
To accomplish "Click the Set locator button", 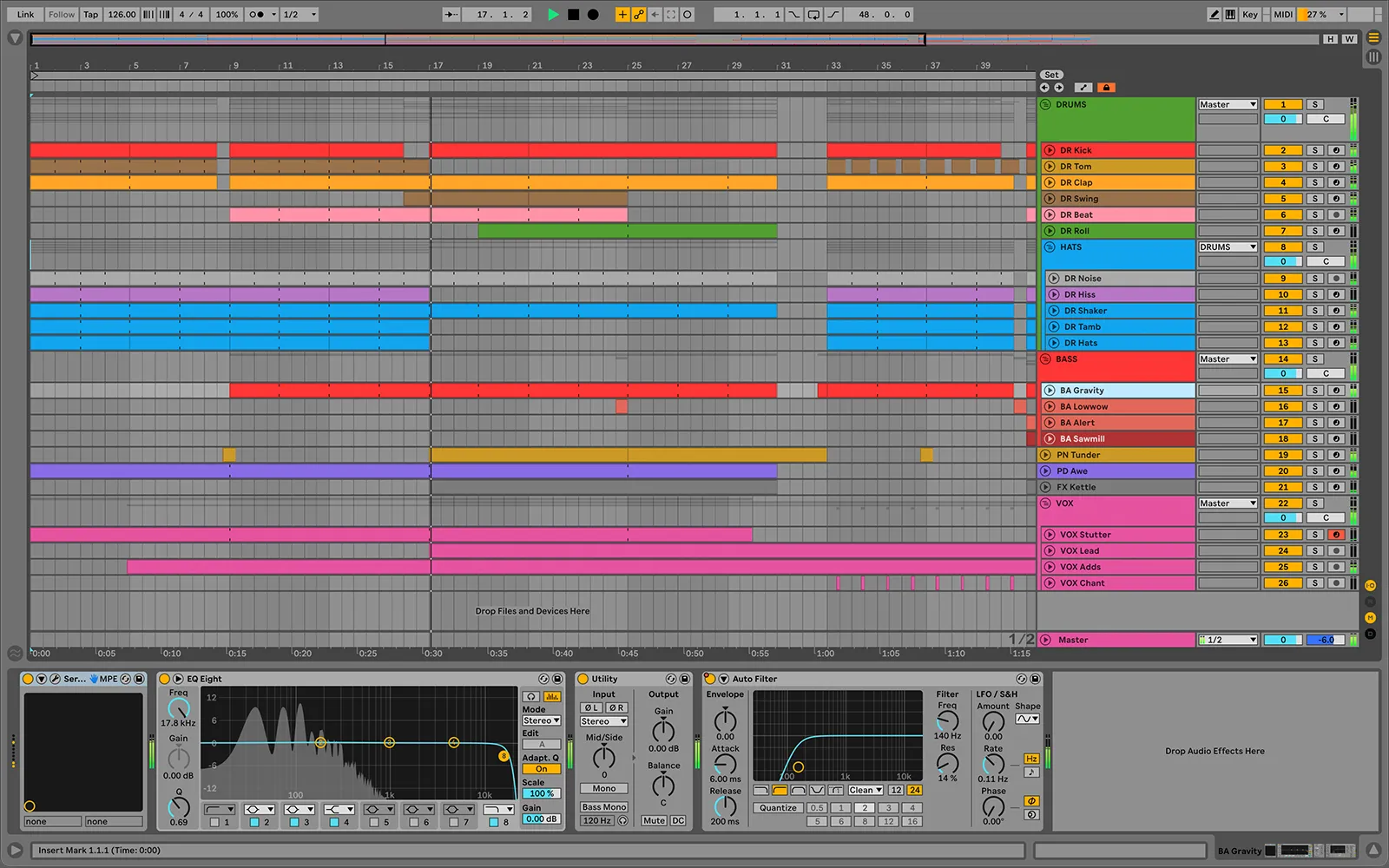I will (x=1051, y=75).
